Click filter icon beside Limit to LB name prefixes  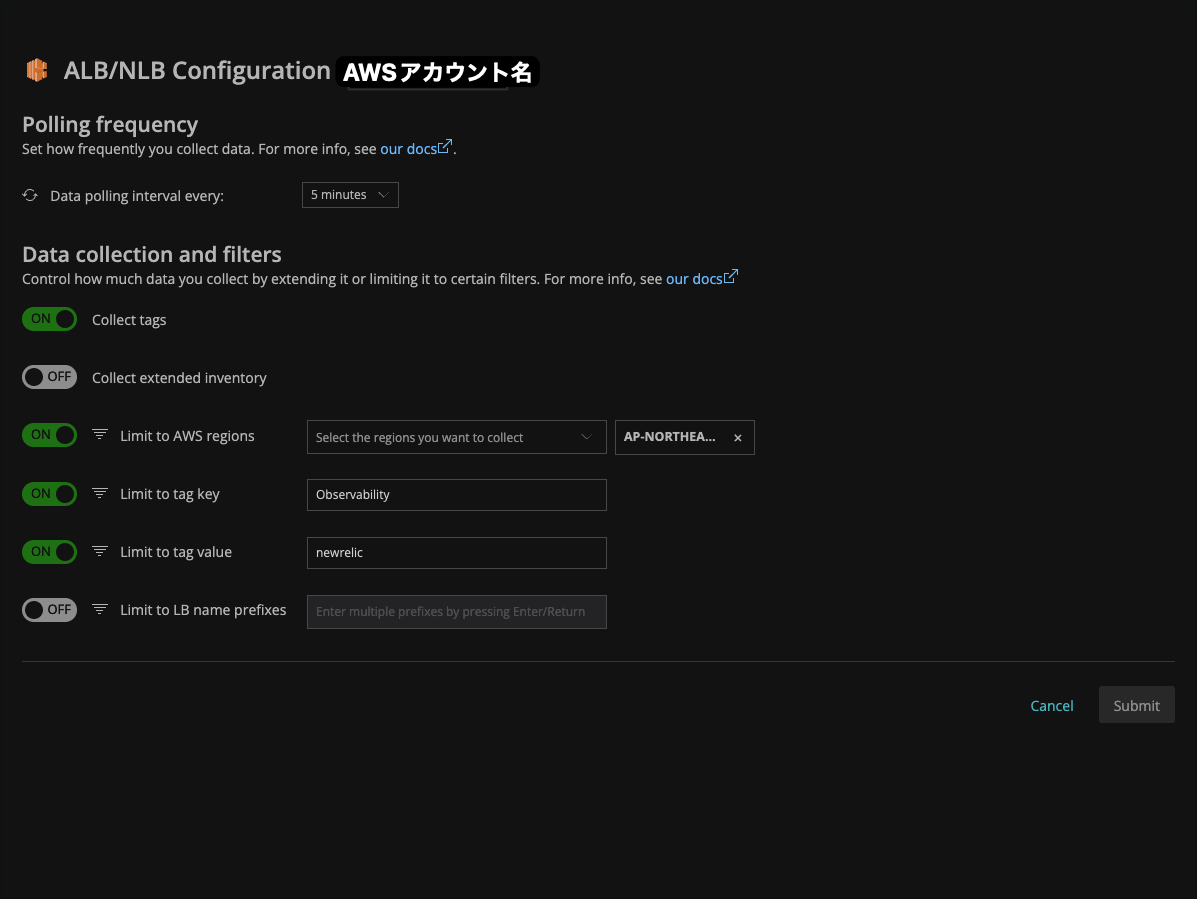99,609
